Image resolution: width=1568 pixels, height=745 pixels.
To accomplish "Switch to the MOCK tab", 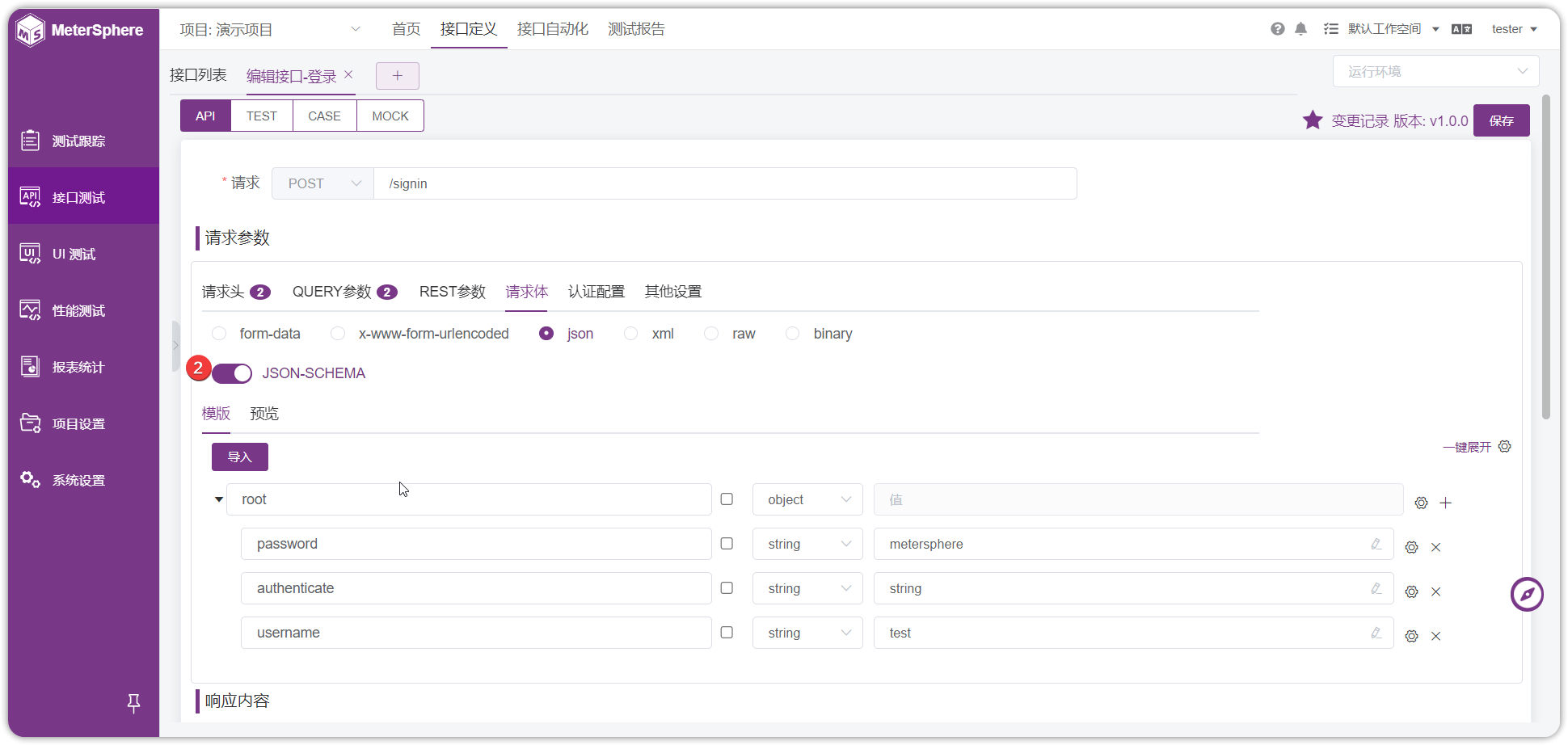I will (x=390, y=116).
